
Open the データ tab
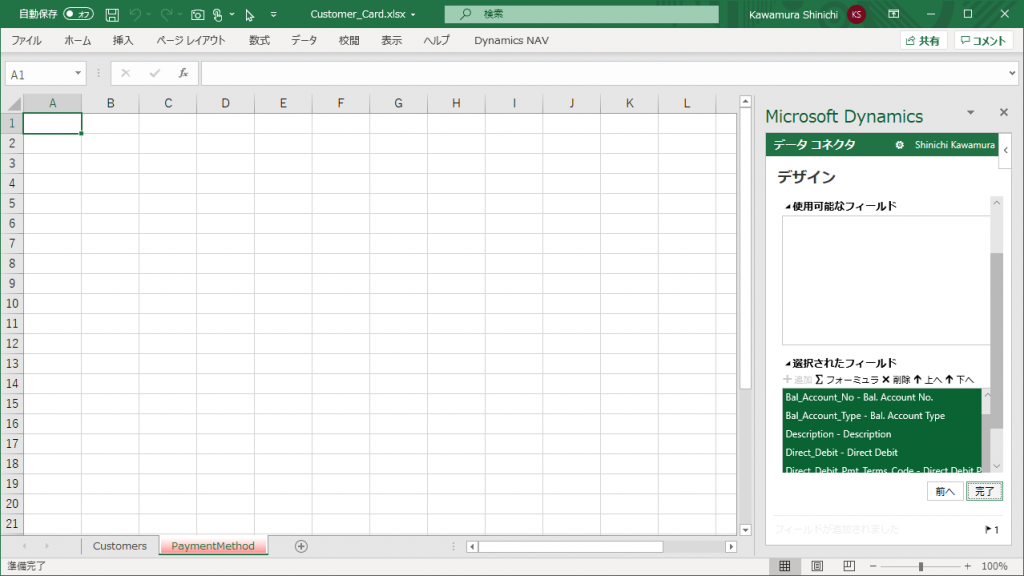click(x=304, y=40)
